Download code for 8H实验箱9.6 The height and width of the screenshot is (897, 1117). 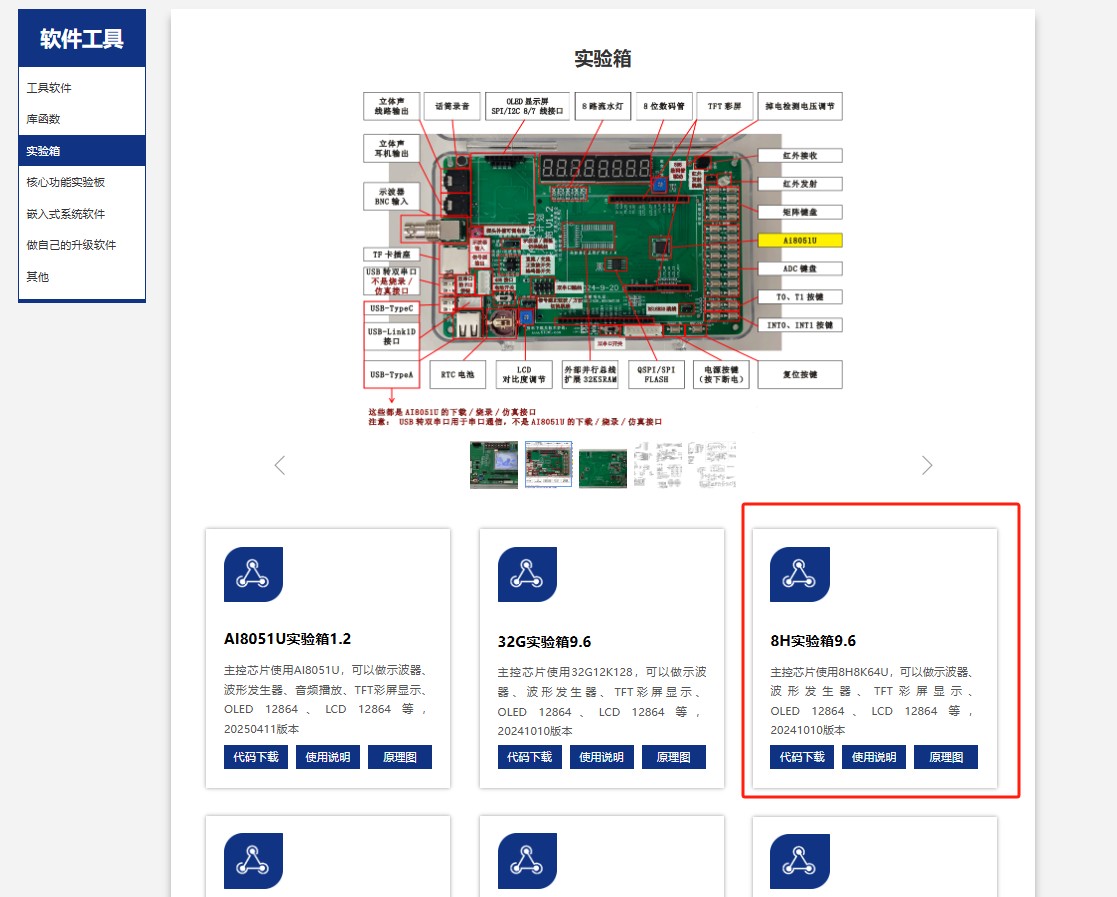pos(802,757)
